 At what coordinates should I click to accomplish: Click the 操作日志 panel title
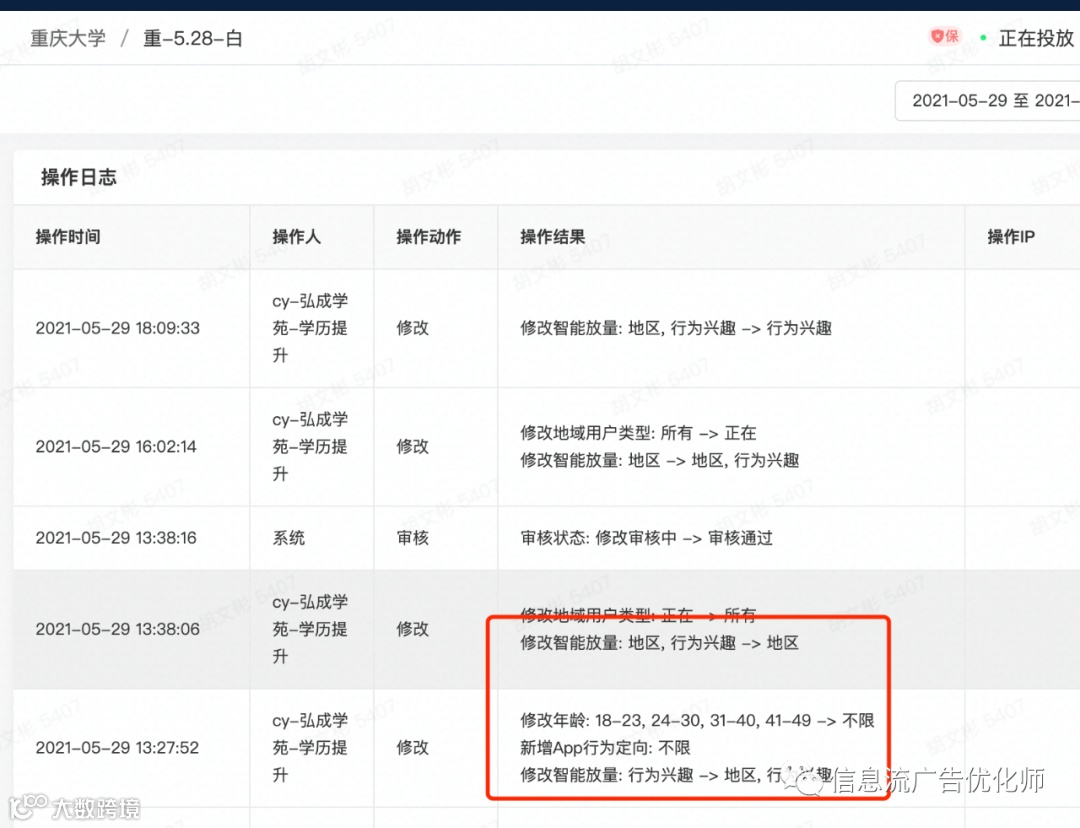tap(79, 177)
